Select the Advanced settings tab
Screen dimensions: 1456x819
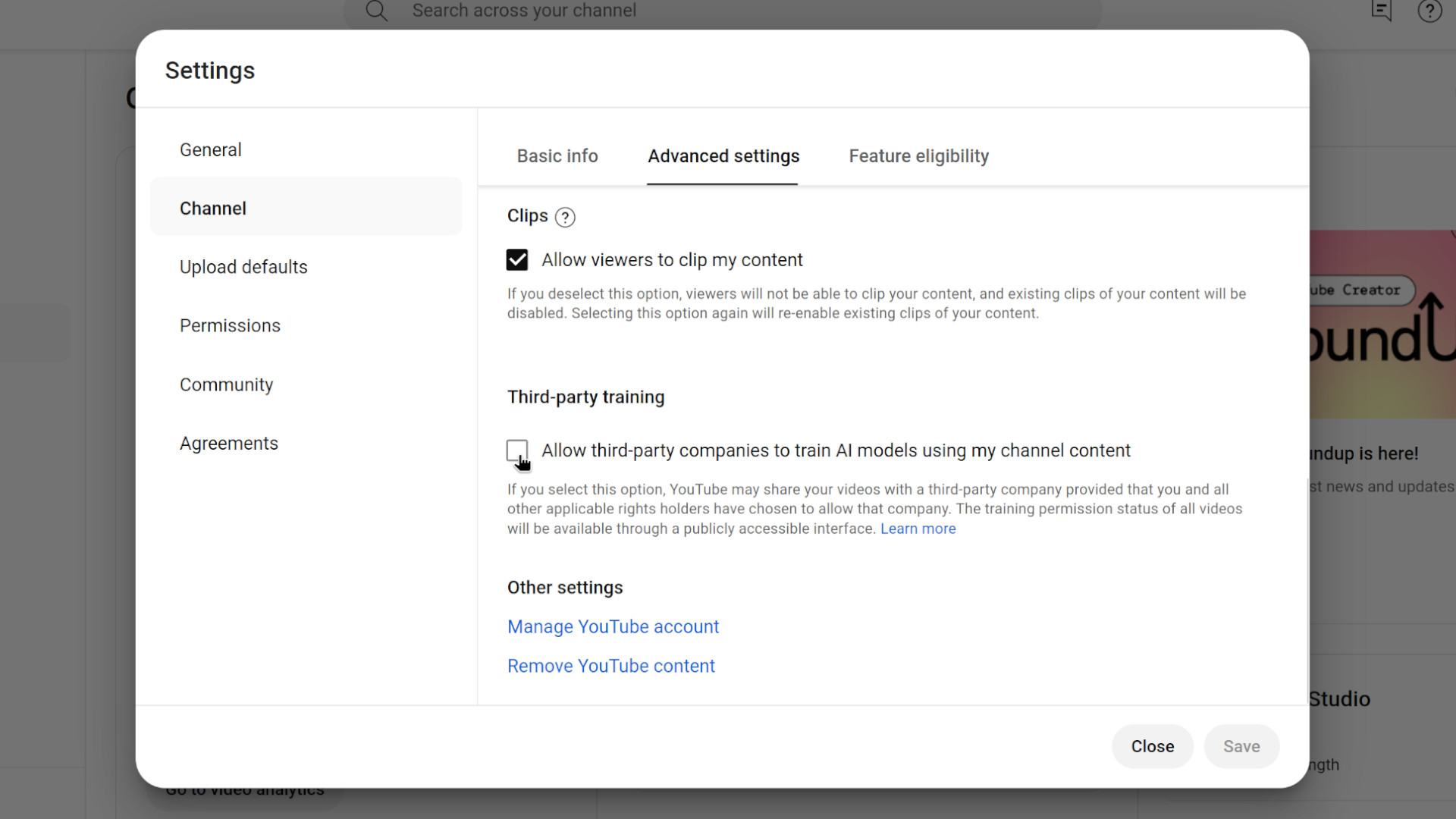pos(723,156)
